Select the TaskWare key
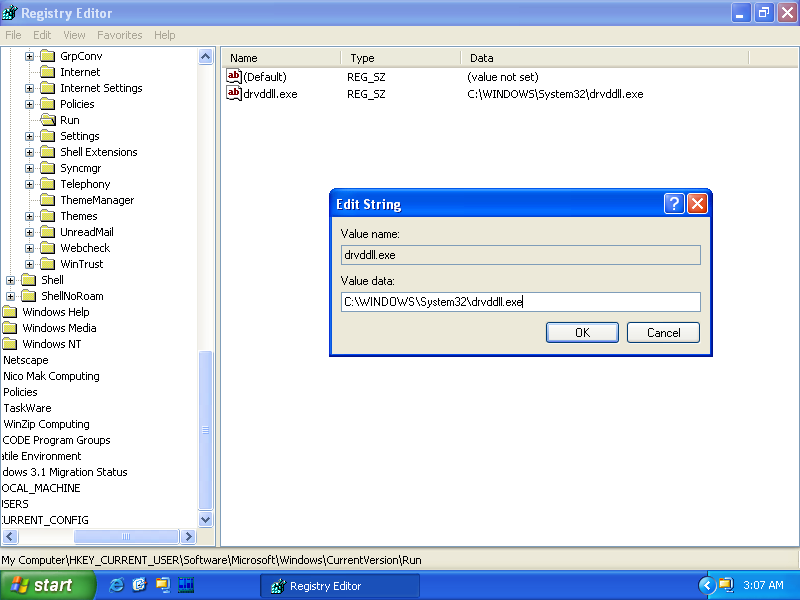Viewport: 800px width, 600px height. tap(27, 408)
